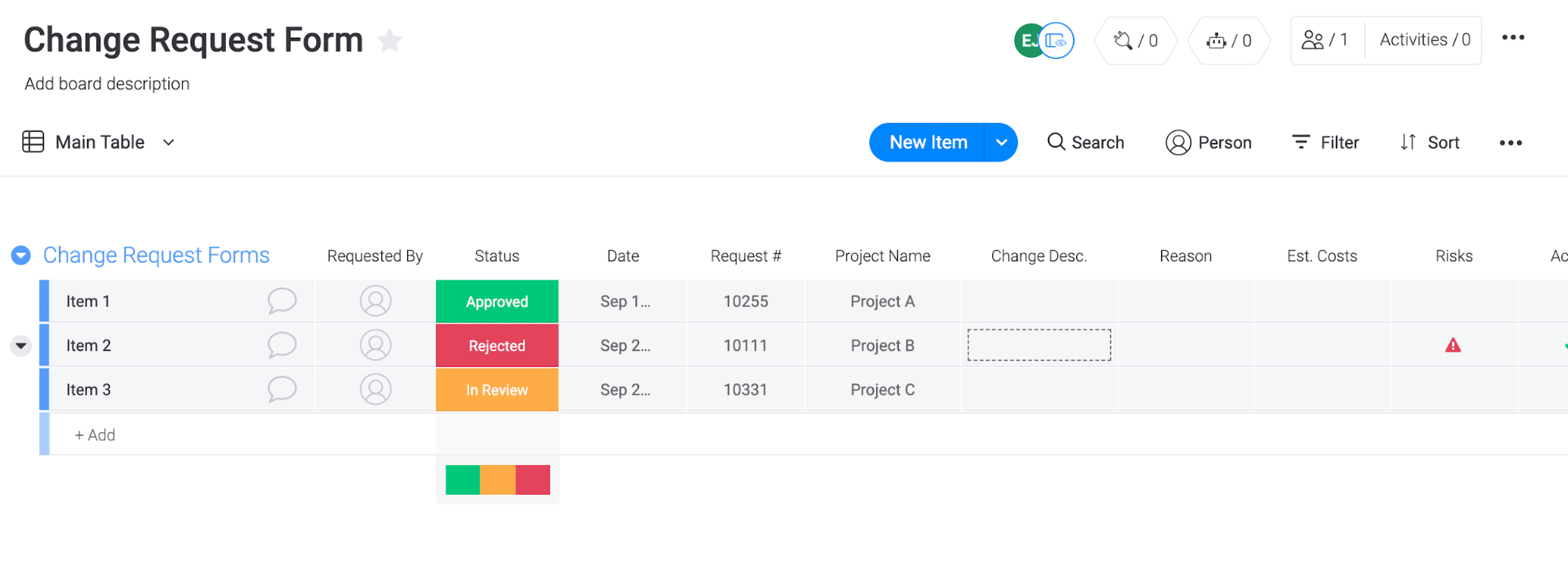Open Item 1 conversation bubble
The width and height of the screenshot is (1568, 581).
tap(282, 301)
